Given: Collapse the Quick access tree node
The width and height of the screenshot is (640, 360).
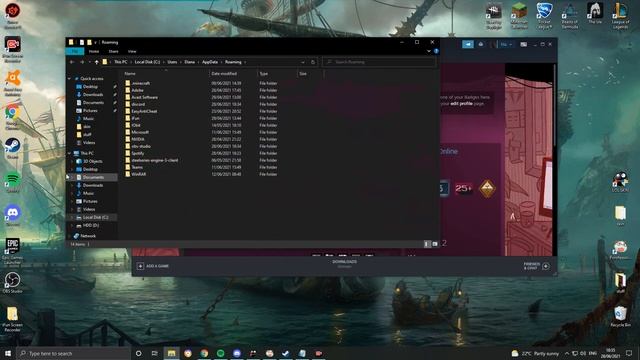Looking at the screenshot, I should pyautogui.click(x=69, y=79).
